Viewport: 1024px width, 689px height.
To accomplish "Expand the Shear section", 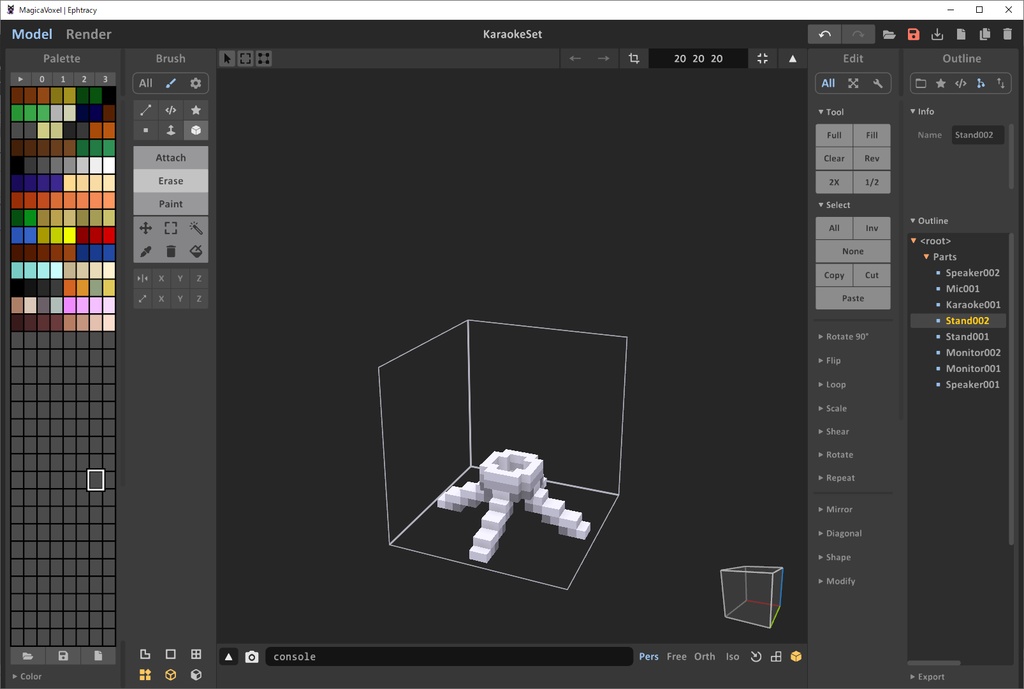I will (x=834, y=432).
